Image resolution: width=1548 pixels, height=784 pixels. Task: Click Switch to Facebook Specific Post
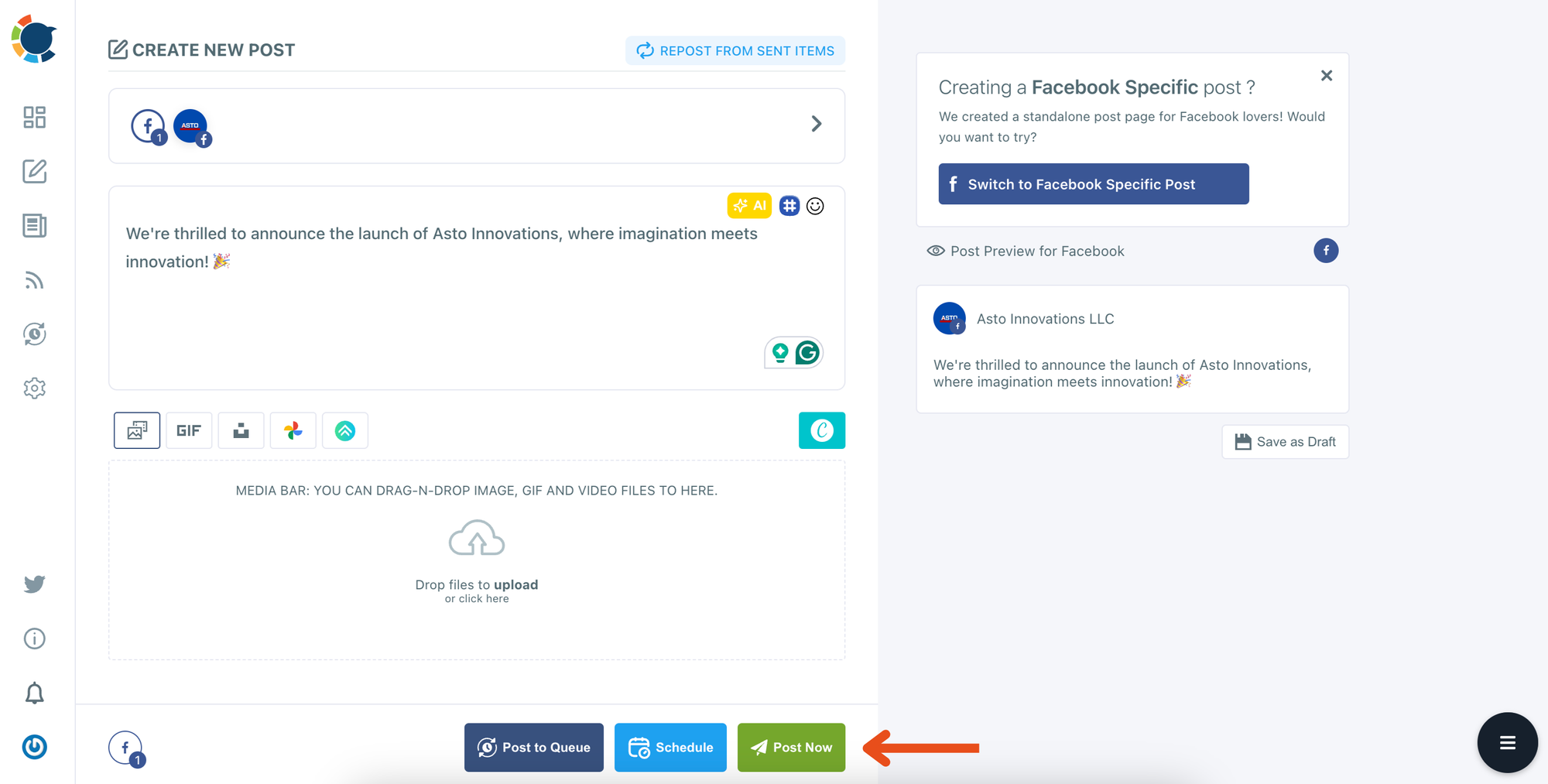click(1093, 184)
